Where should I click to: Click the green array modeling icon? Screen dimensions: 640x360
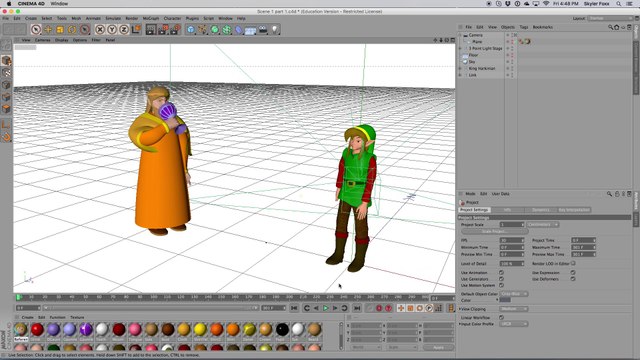[227, 29]
